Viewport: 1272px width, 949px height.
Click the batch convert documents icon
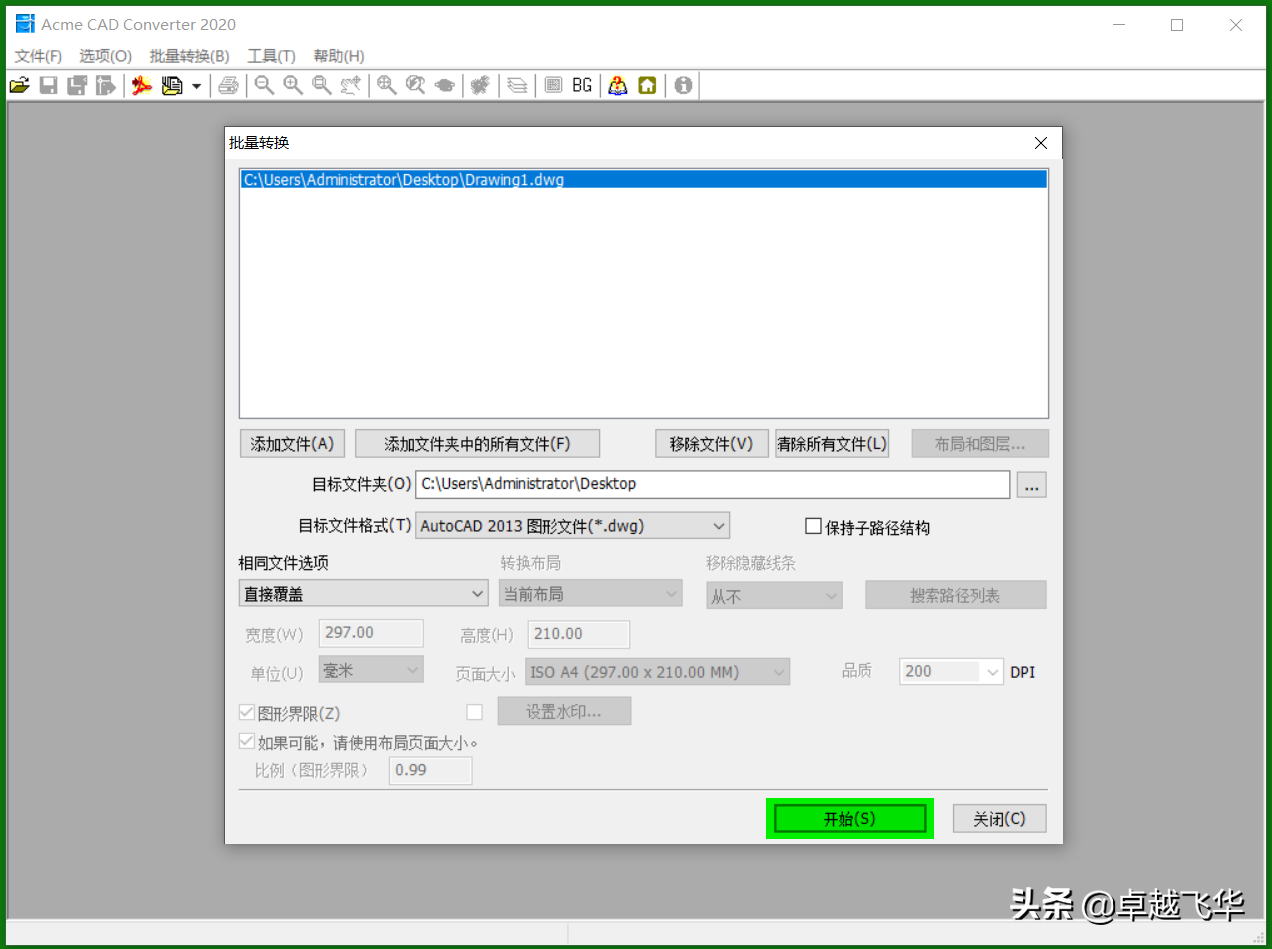172,86
